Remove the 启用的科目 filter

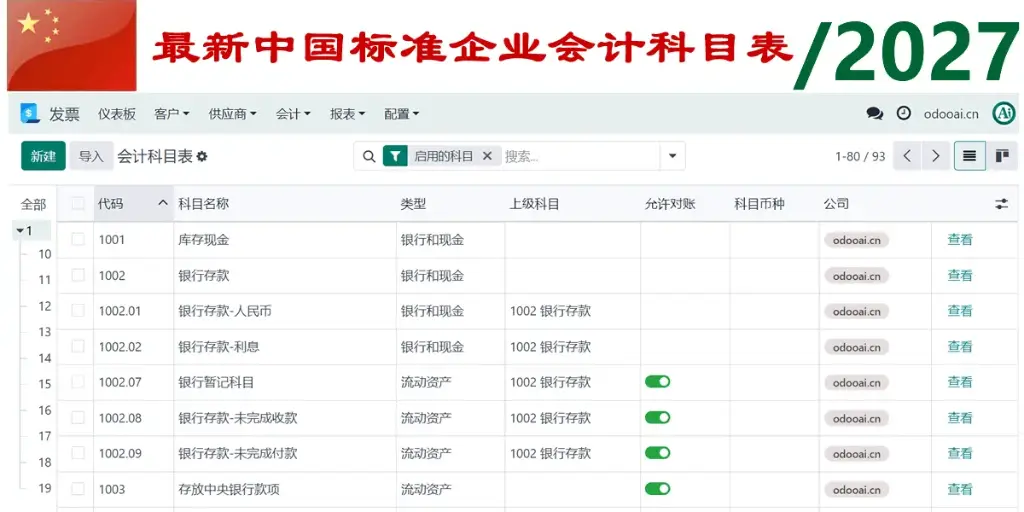[487, 156]
